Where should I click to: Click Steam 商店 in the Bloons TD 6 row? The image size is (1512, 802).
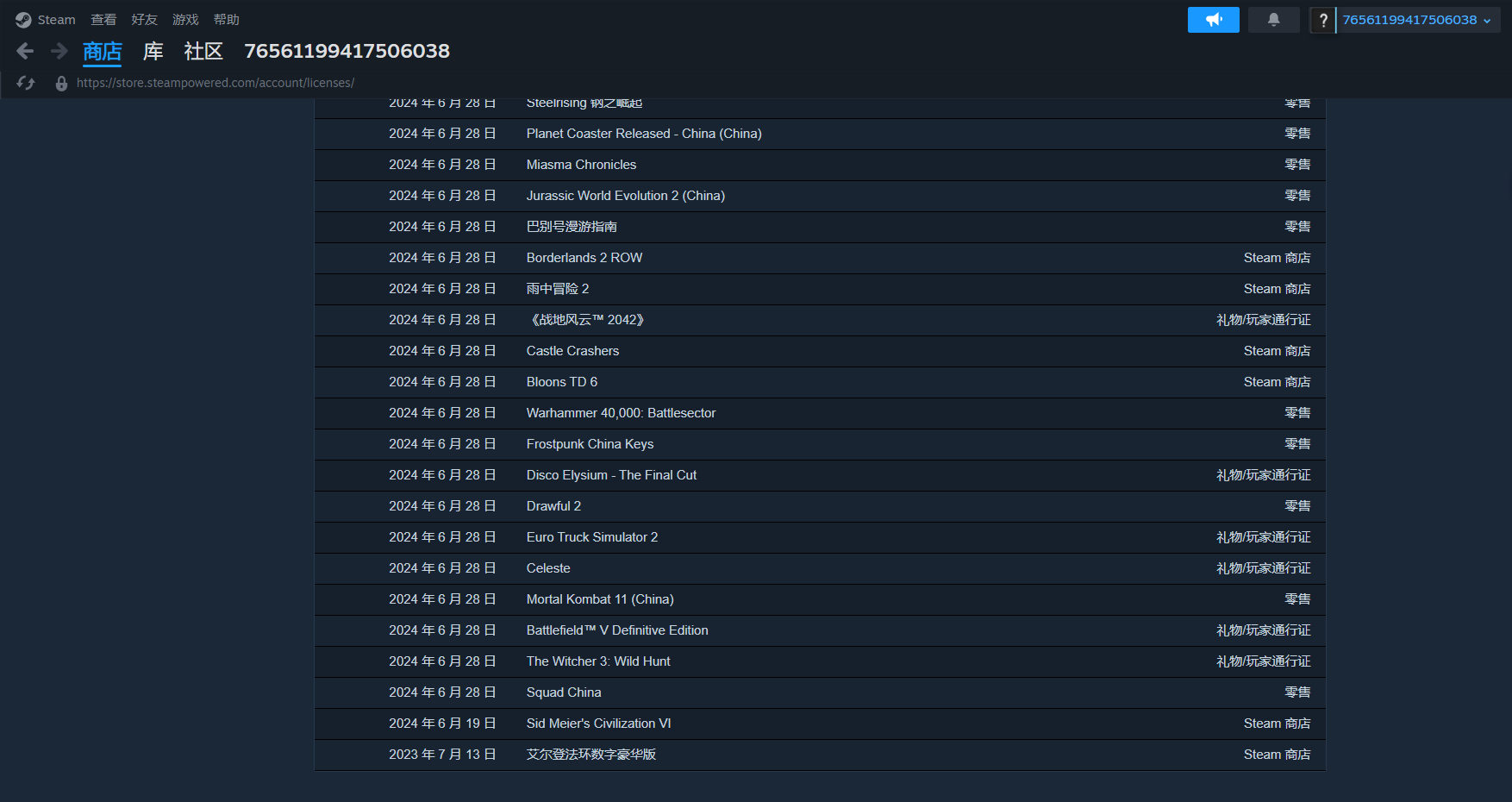point(1277,382)
